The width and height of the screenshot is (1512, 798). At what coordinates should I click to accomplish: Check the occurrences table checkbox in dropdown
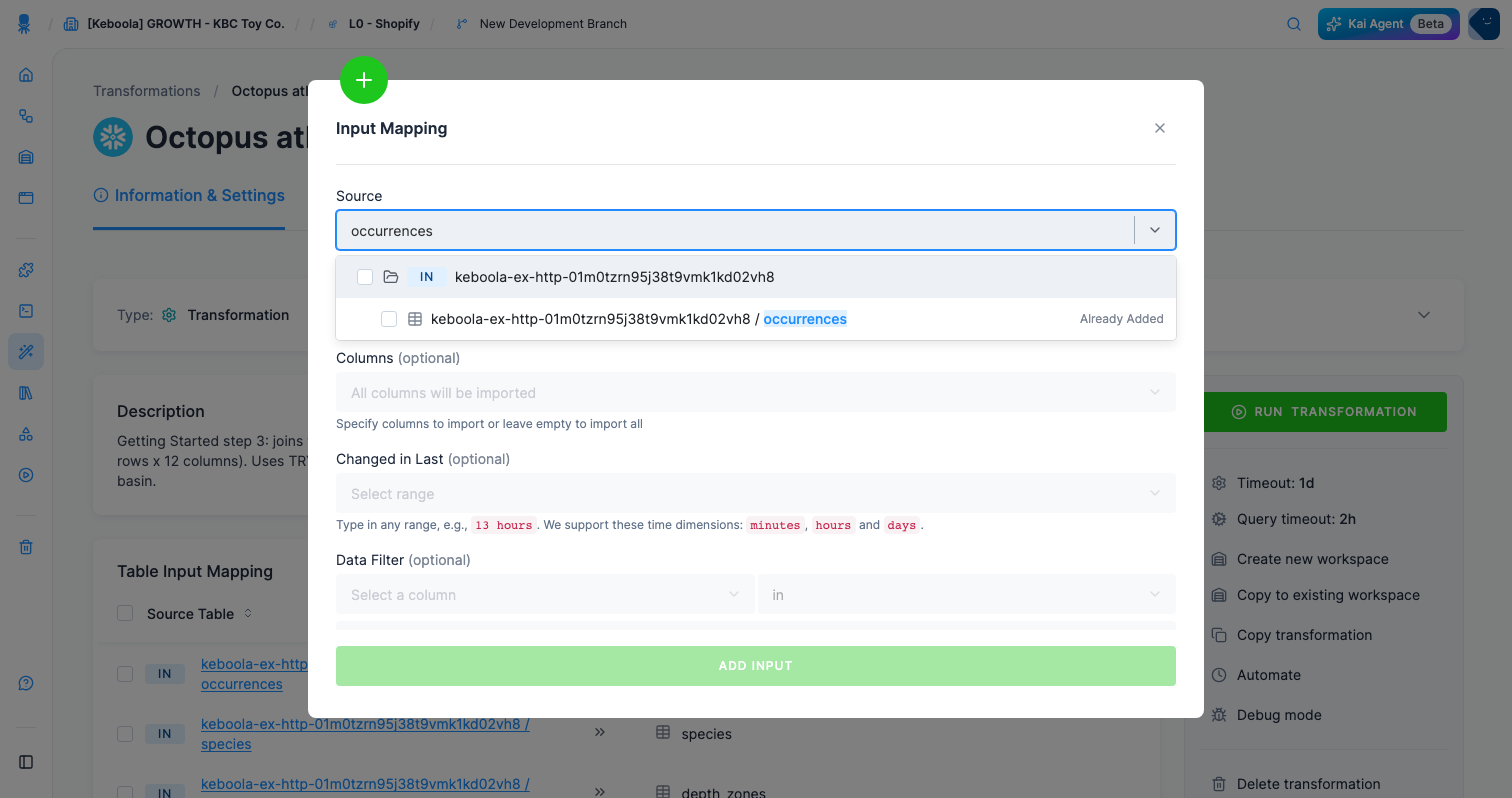pos(389,319)
